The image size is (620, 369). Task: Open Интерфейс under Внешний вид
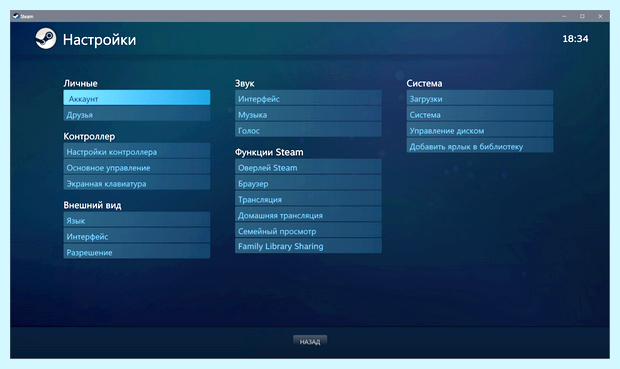pyautogui.click(x=136, y=235)
